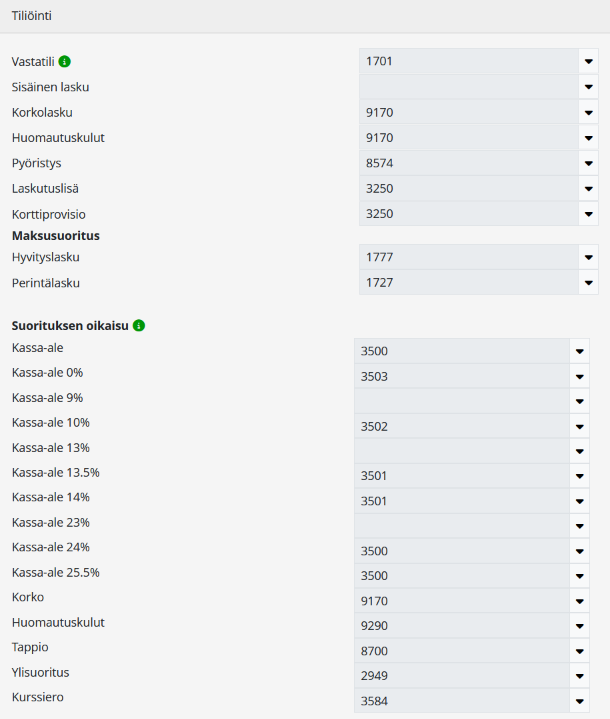
Task: Click the Tiliöinti section header
Action: click(32, 16)
